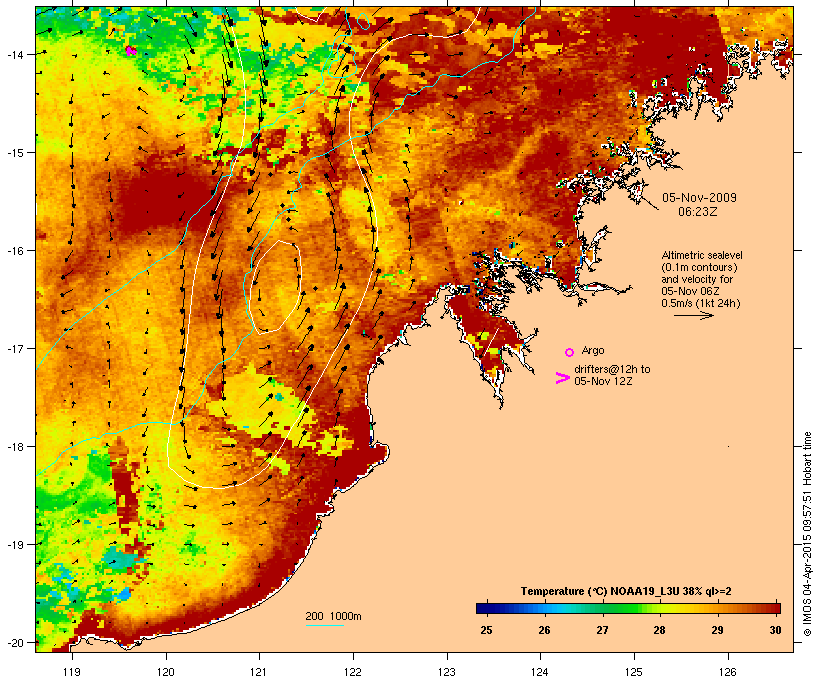This screenshot has width=820, height=680.
Task: Click the latitude axis label -16
Action: click(16, 251)
